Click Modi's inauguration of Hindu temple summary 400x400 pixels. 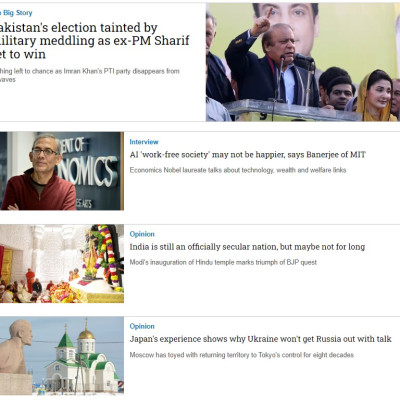223,262
